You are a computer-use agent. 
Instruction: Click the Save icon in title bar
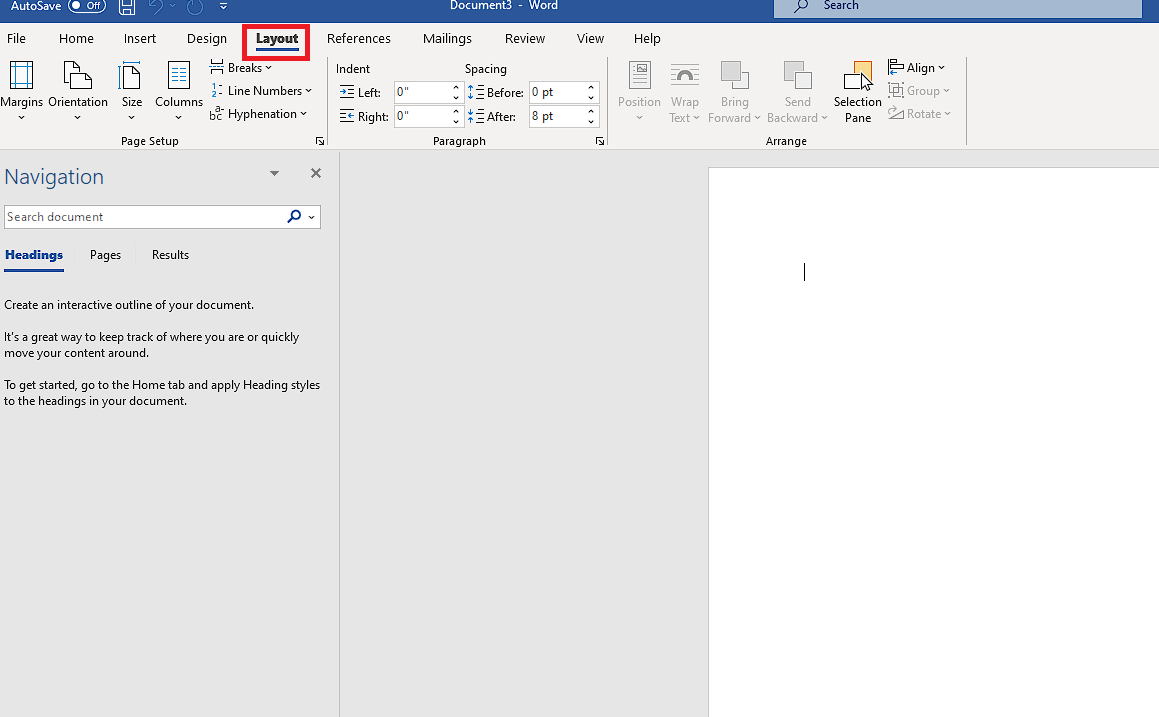tap(127, 7)
